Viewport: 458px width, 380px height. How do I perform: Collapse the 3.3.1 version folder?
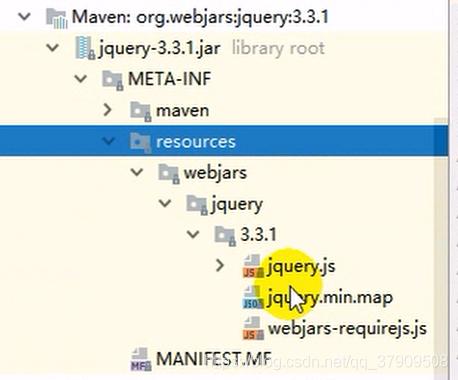click(x=193, y=234)
